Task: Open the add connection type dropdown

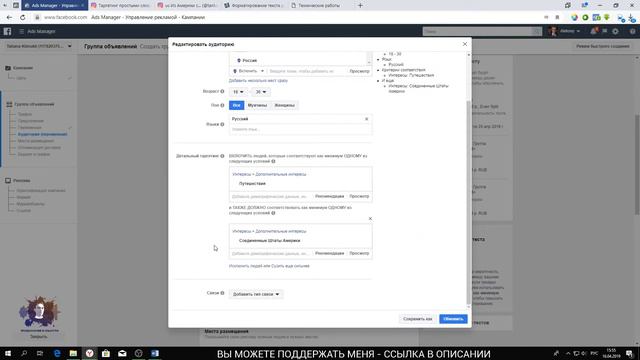Action: pos(256,294)
